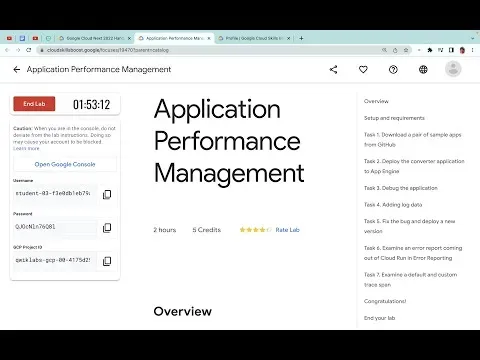Click first pinned YouTube tab
Screen dimensions: 480x360
coord(9,38)
